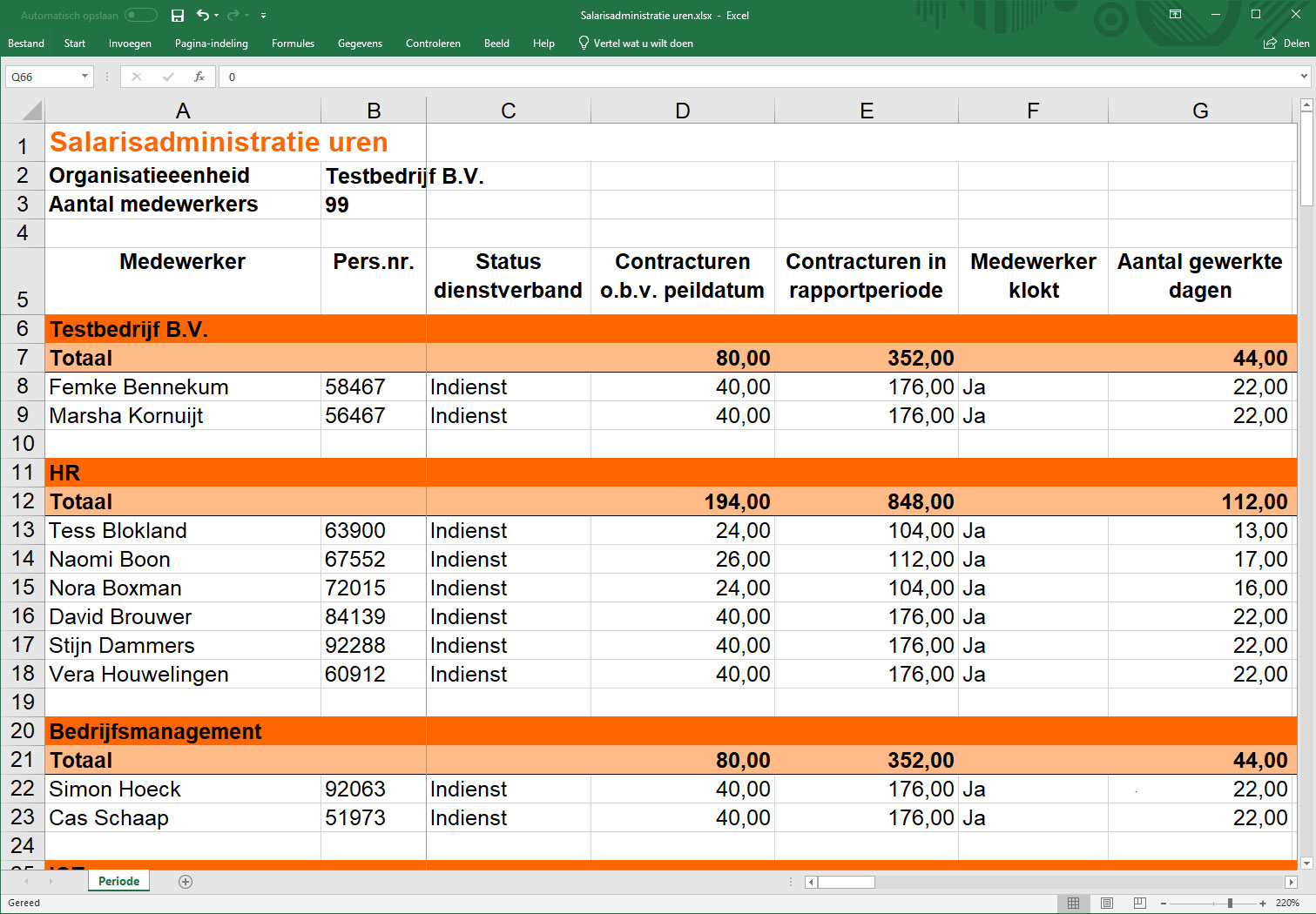Open the Ribbon display options icon
The image size is (1316, 914).
(x=1175, y=15)
